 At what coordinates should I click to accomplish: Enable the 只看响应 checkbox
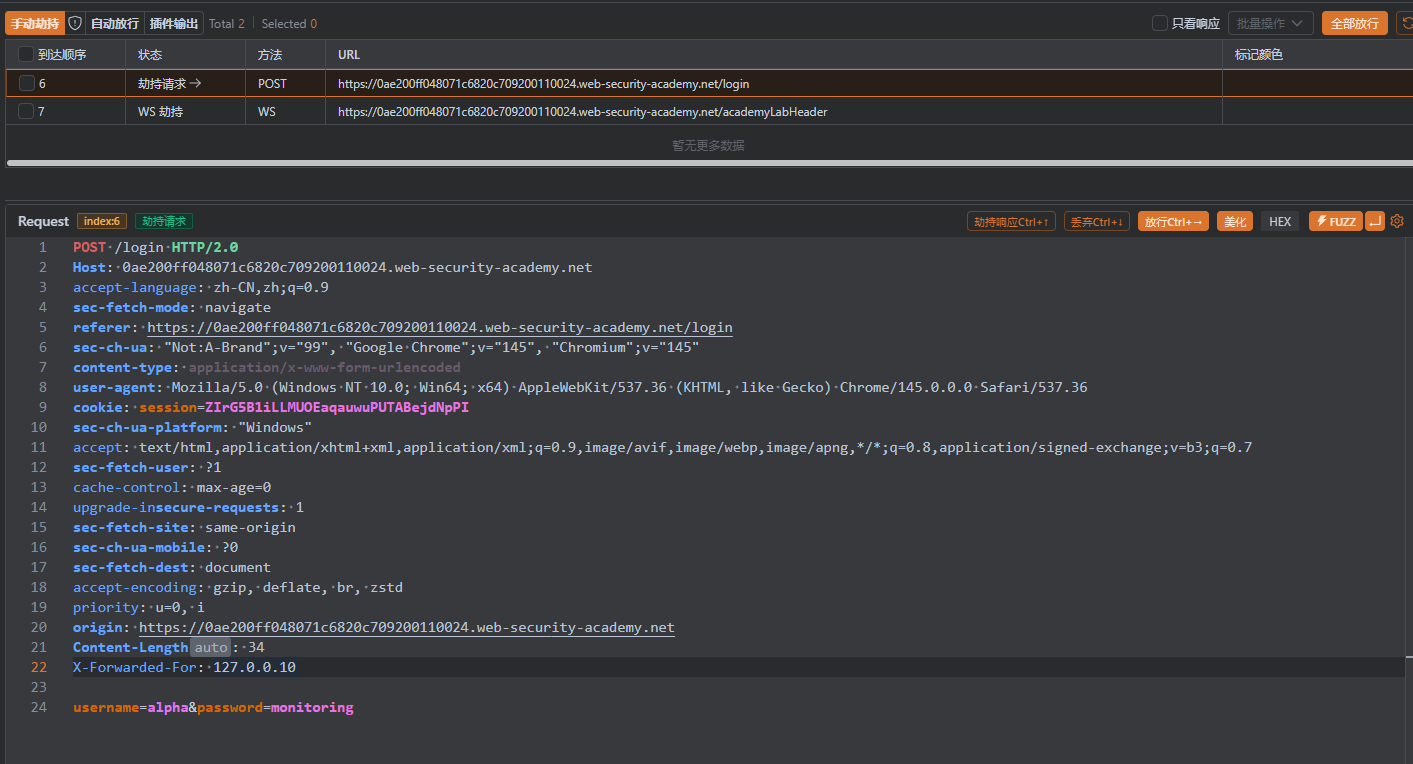tap(1160, 23)
